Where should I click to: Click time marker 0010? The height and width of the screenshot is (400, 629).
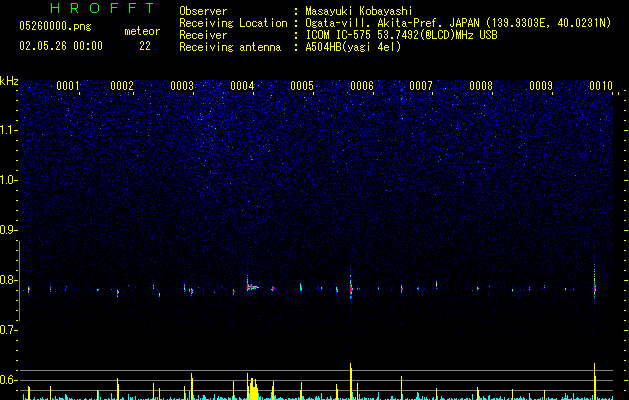[601, 85]
